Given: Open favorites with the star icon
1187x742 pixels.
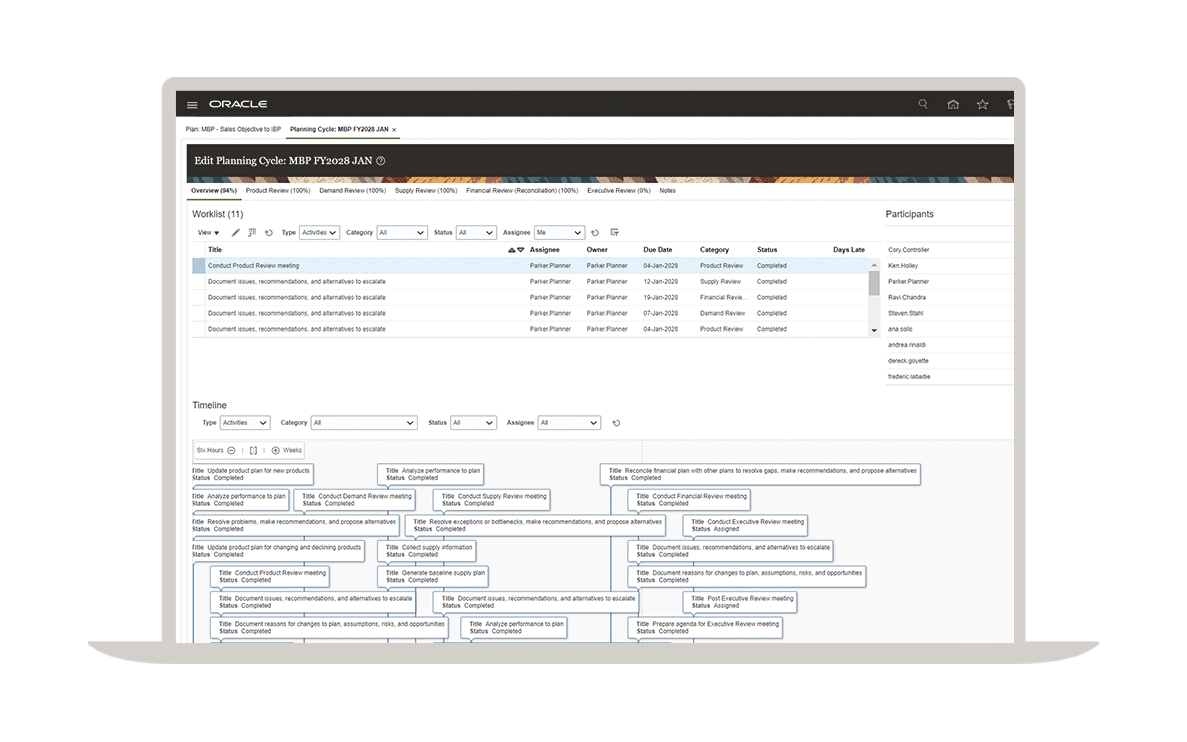Looking at the screenshot, I should click(982, 104).
